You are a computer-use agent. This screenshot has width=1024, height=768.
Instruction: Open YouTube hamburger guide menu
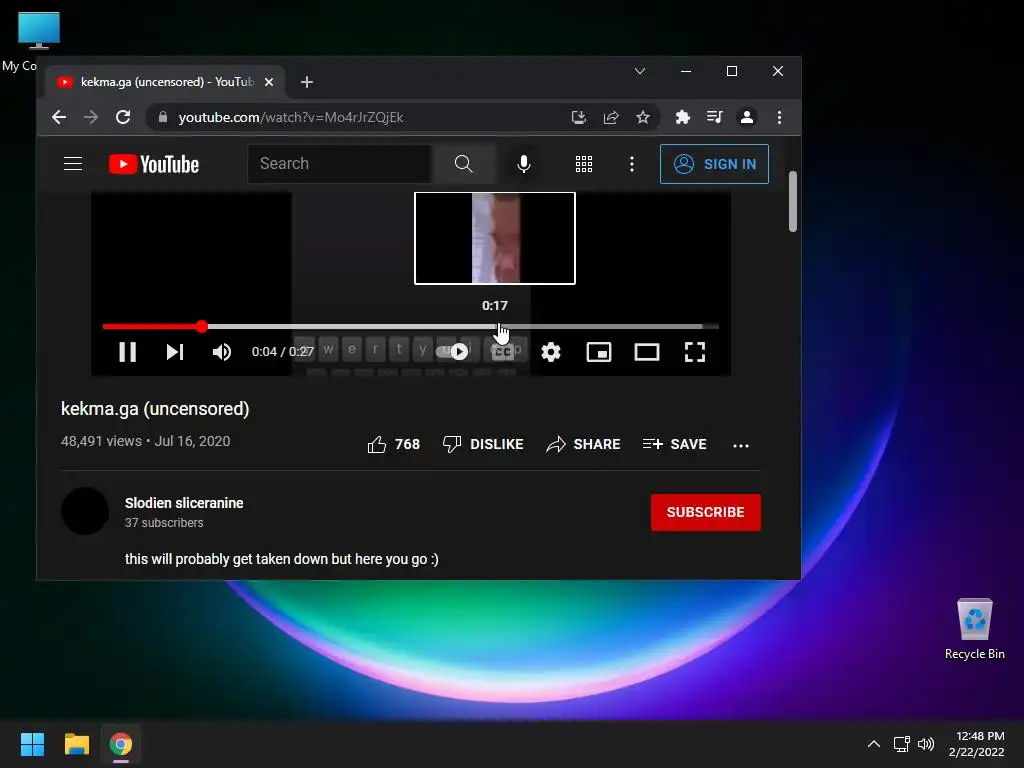click(x=73, y=164)
